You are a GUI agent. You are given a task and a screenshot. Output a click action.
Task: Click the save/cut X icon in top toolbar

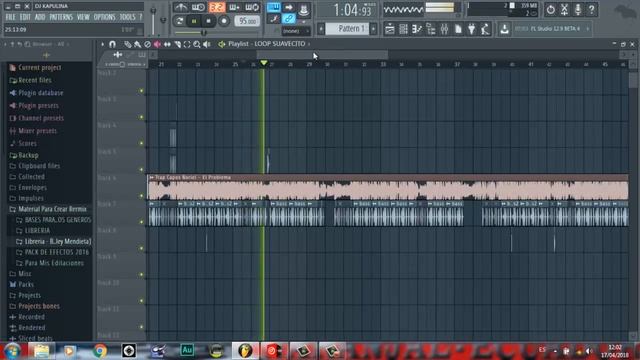point(564,9)
